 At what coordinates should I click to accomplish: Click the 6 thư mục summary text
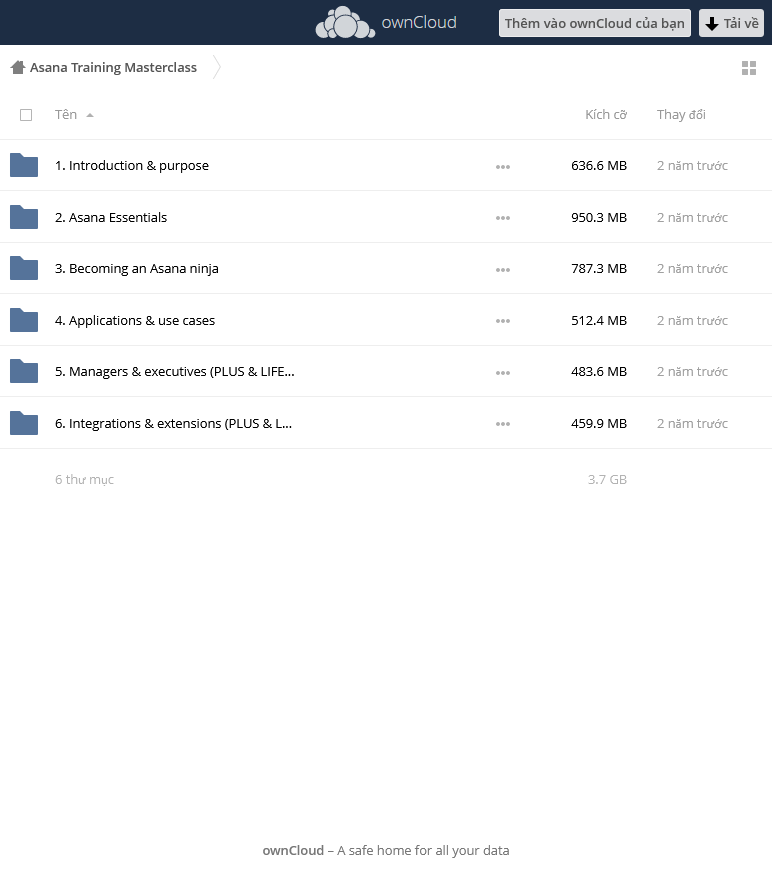(84, 479)
